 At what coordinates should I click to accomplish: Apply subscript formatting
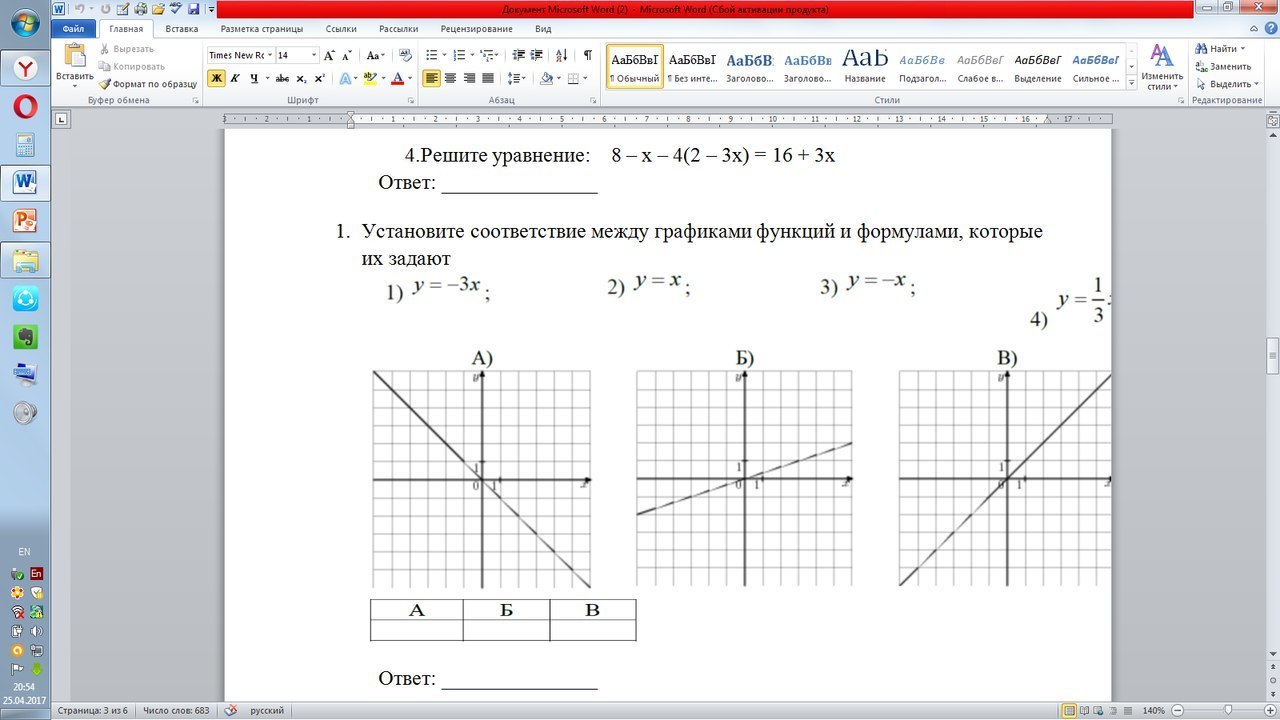301,78
